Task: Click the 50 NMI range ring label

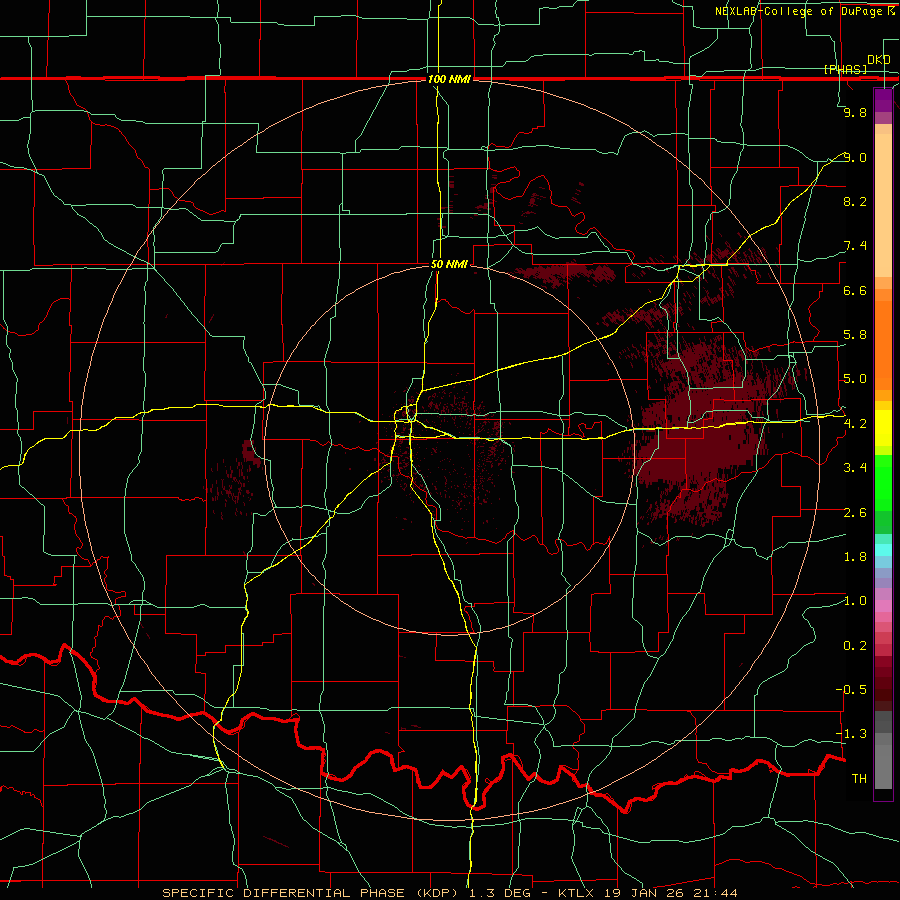Action: pos(449,264)
